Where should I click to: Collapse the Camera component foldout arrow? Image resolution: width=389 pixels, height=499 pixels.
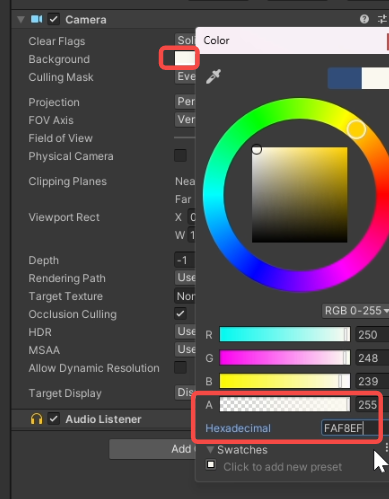(21, 19)
